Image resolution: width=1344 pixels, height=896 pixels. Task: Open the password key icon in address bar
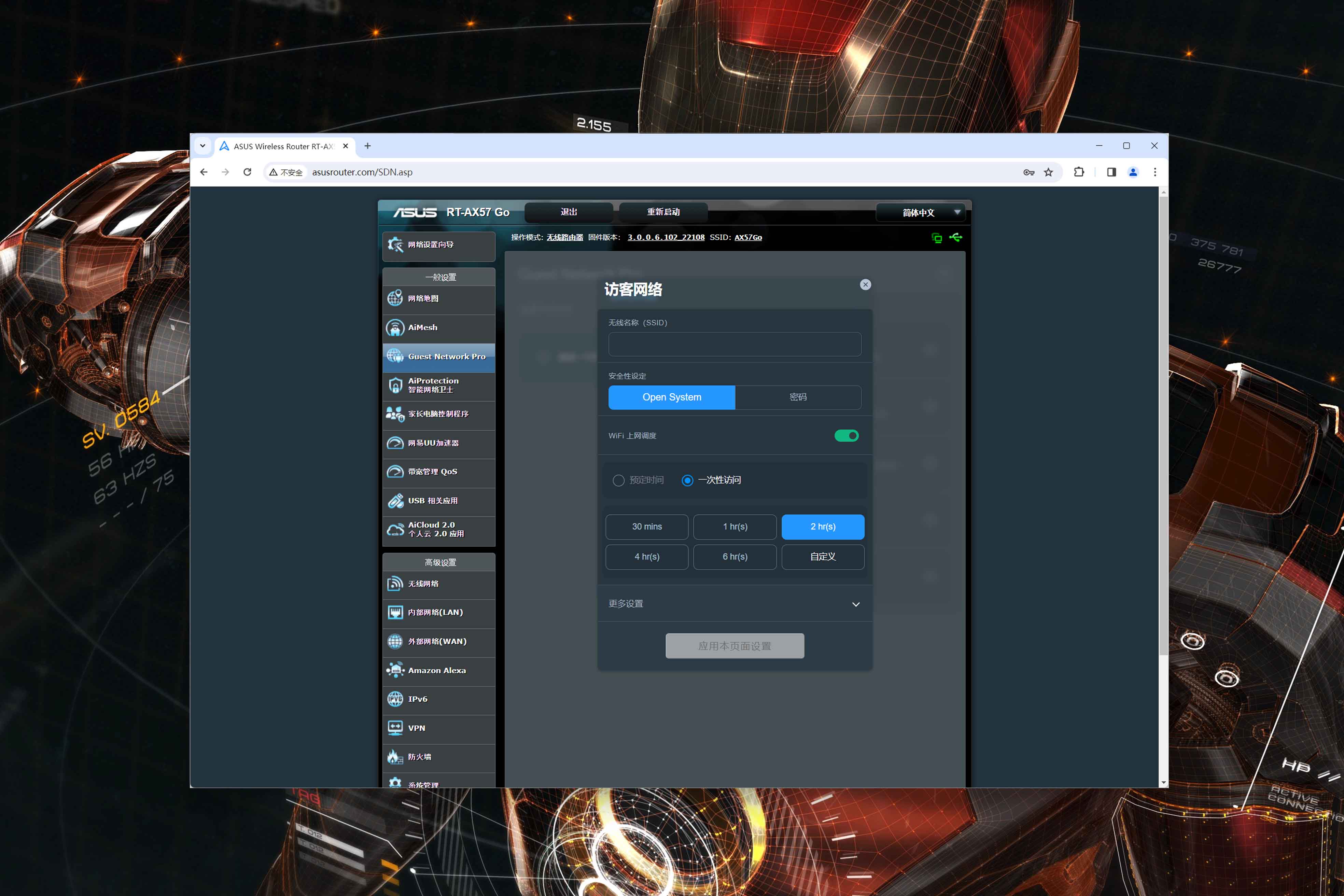(1028, 172)
